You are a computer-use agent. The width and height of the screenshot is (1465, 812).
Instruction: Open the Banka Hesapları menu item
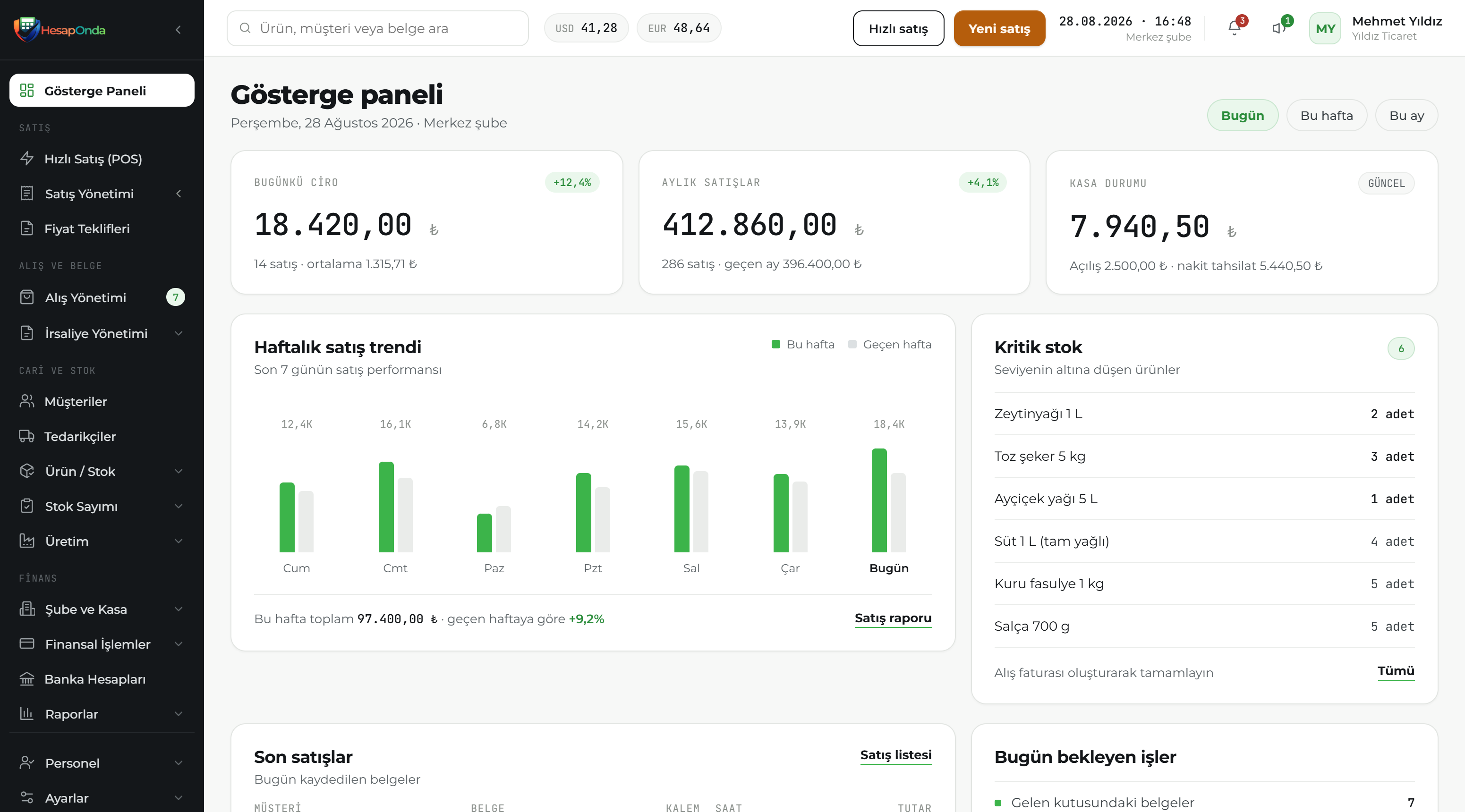[102, 679]
